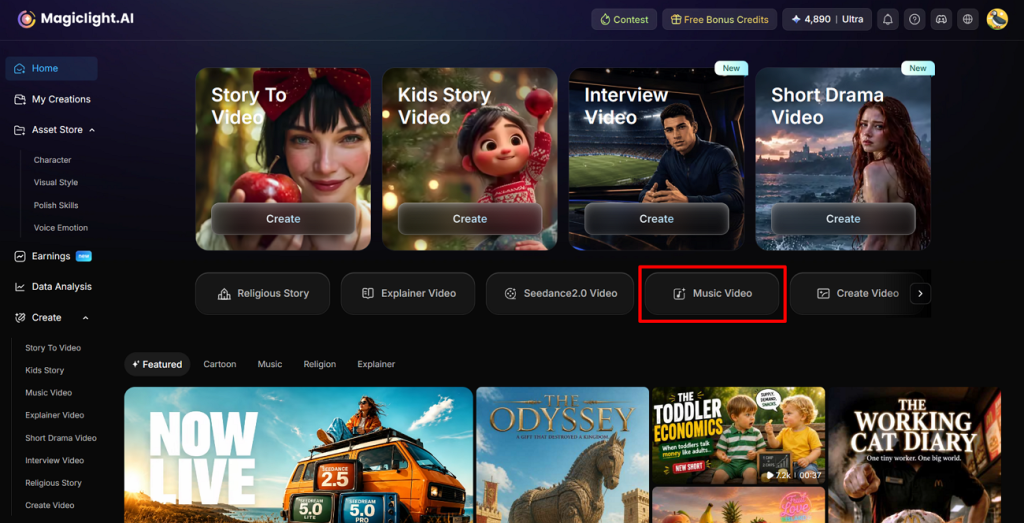Select Music Video in the sidebar list
Screen dimensions: 1024x523
tap(48, 393)
